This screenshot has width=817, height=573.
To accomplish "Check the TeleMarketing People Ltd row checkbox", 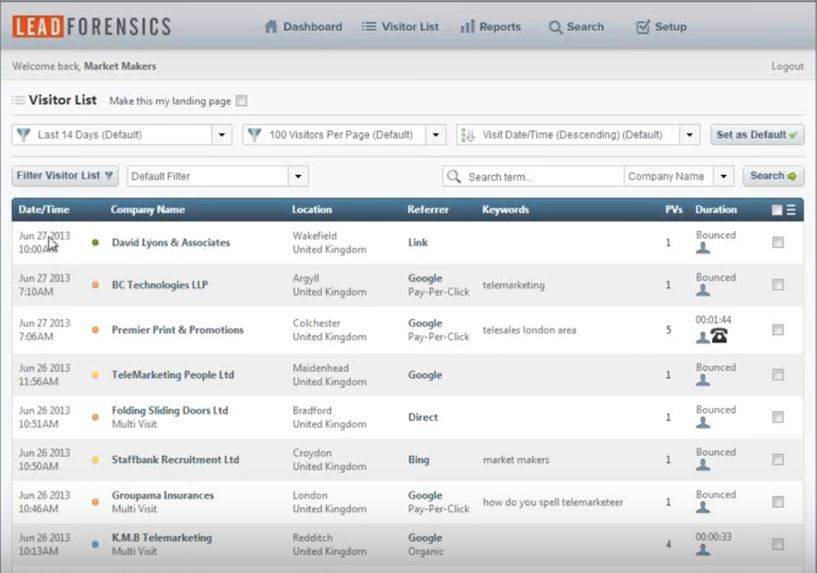I will click(x=778, y=375).
